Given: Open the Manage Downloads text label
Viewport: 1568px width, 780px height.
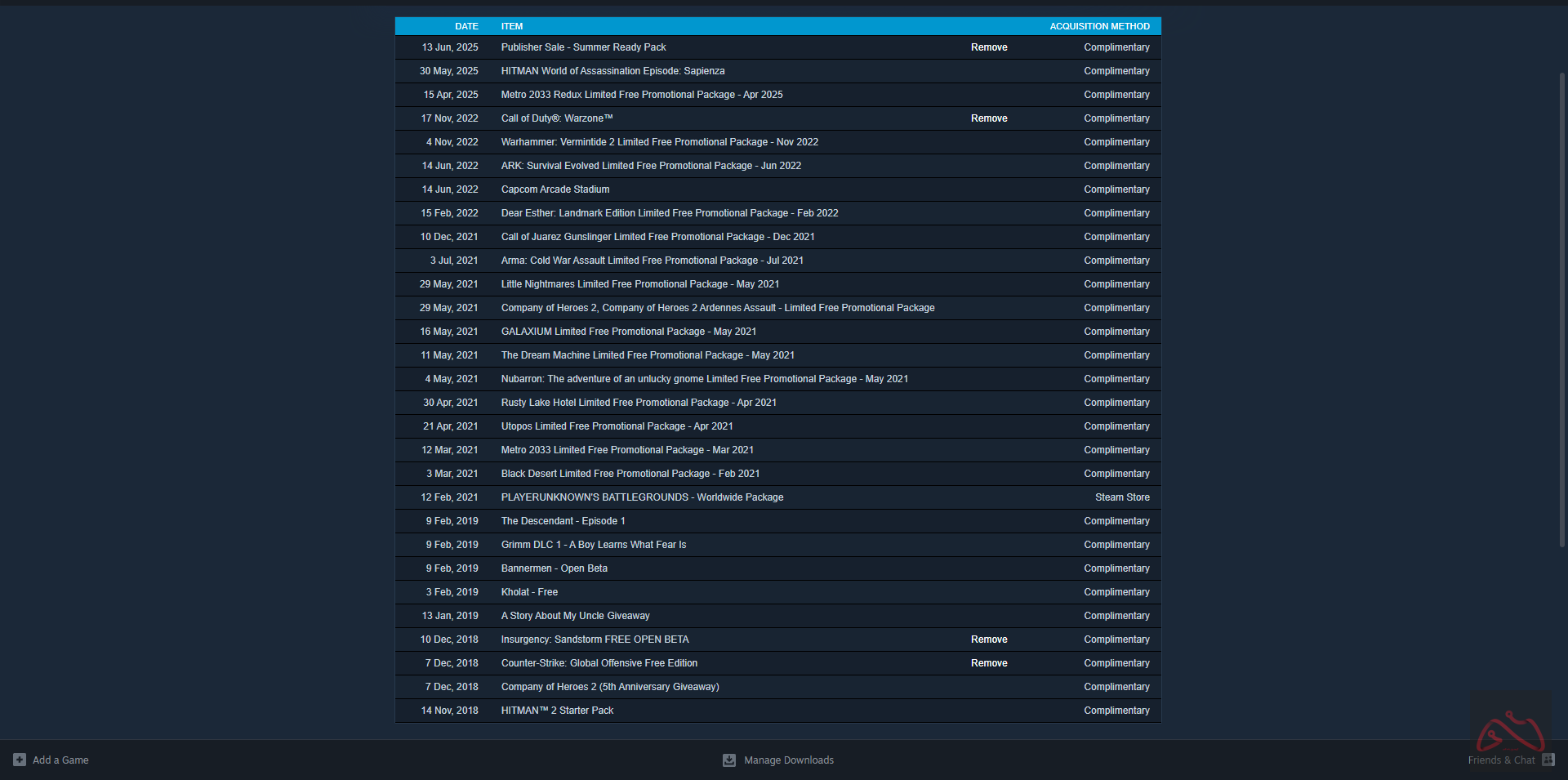Looking at the screenshot, I should (789, 760).
